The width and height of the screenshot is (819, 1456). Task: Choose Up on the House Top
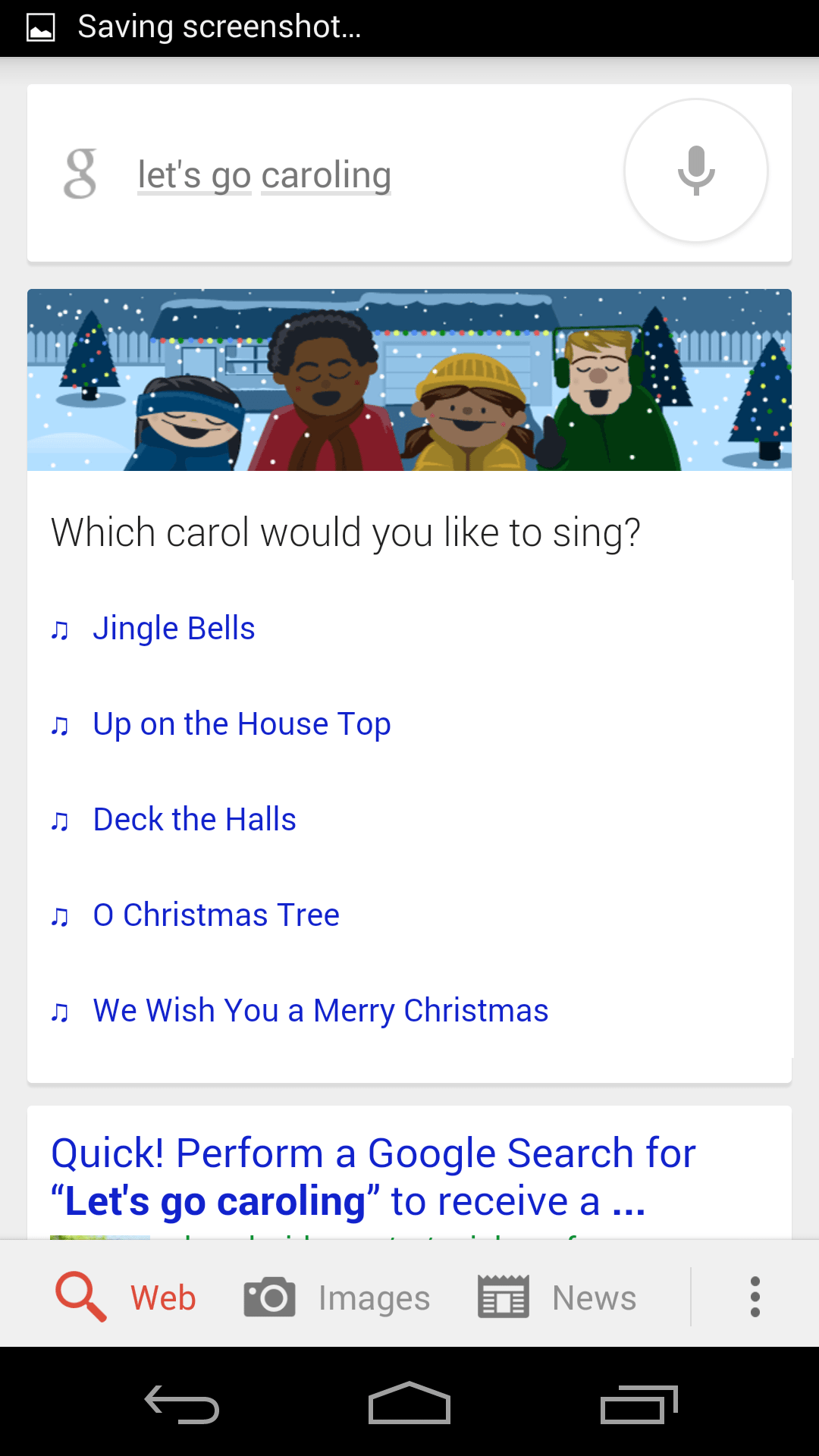click(241, 724)
